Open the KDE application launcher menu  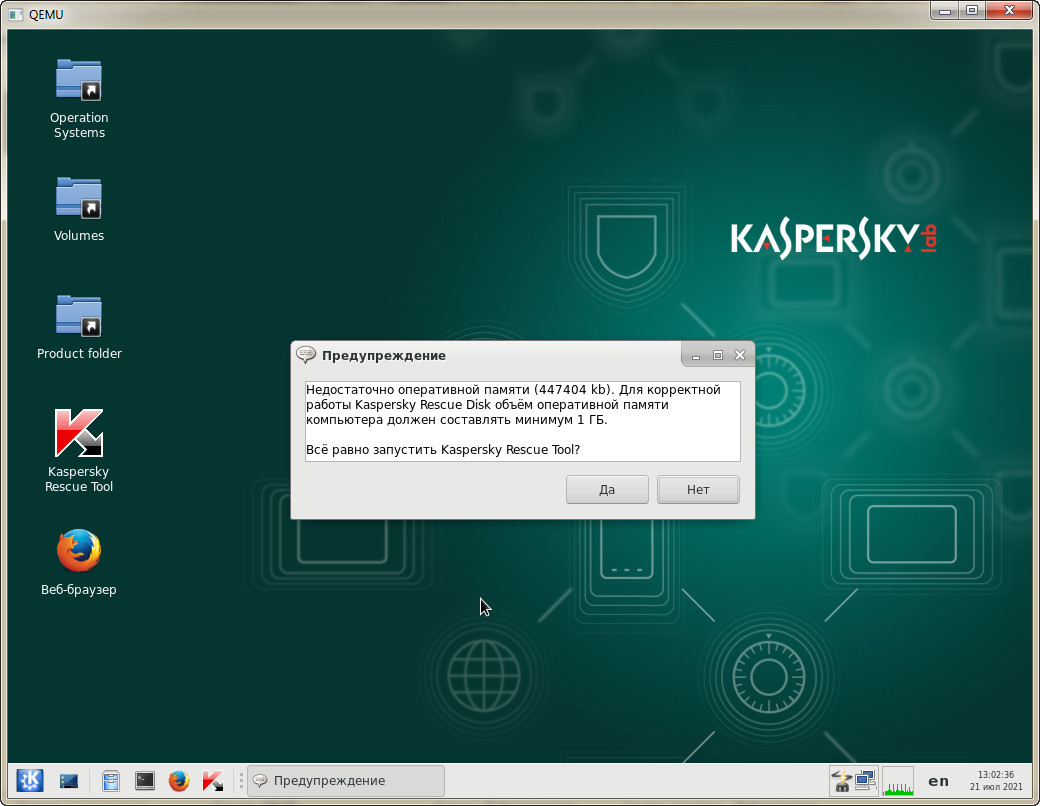click(x=30, y=781)
